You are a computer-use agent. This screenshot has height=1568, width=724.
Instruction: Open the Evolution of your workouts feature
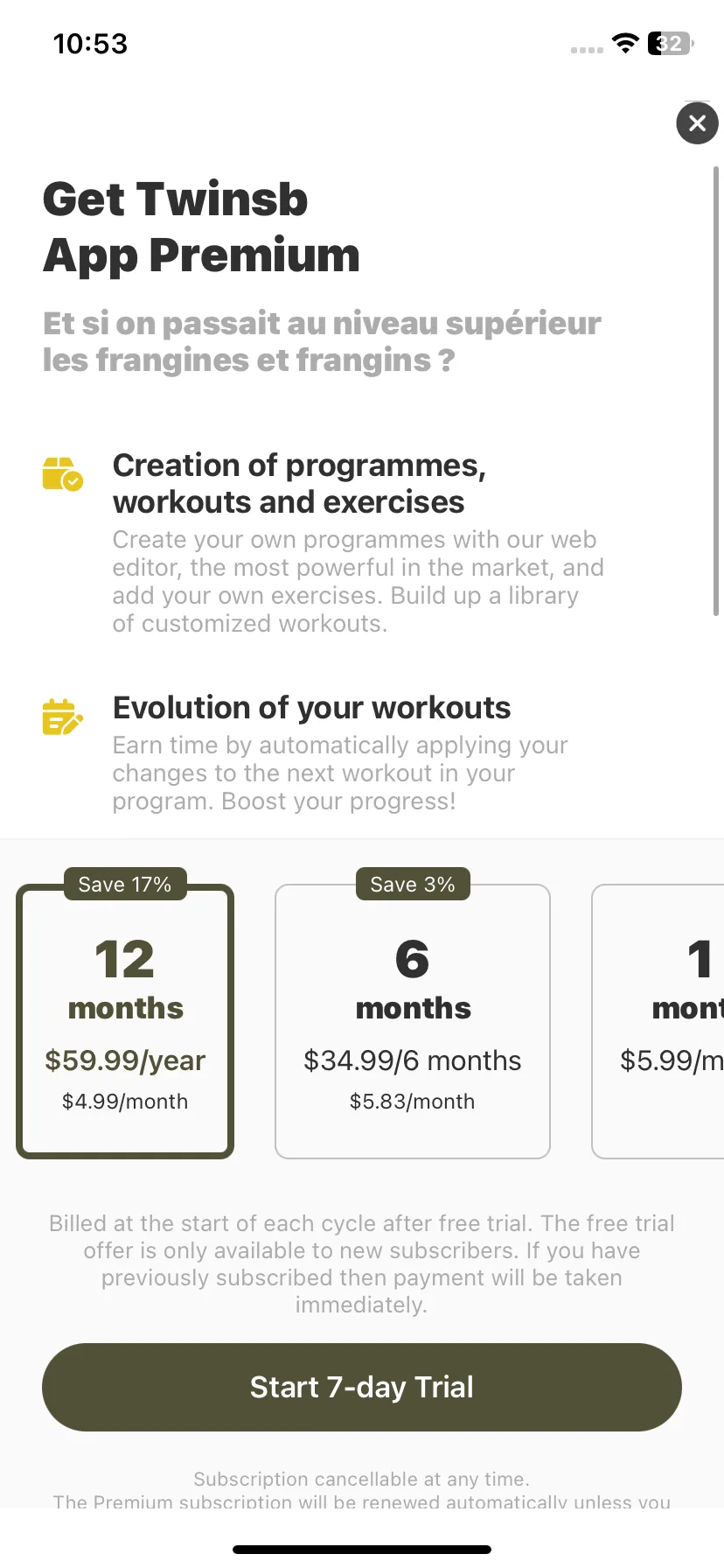pyautogui.click(x=312, y=708)
